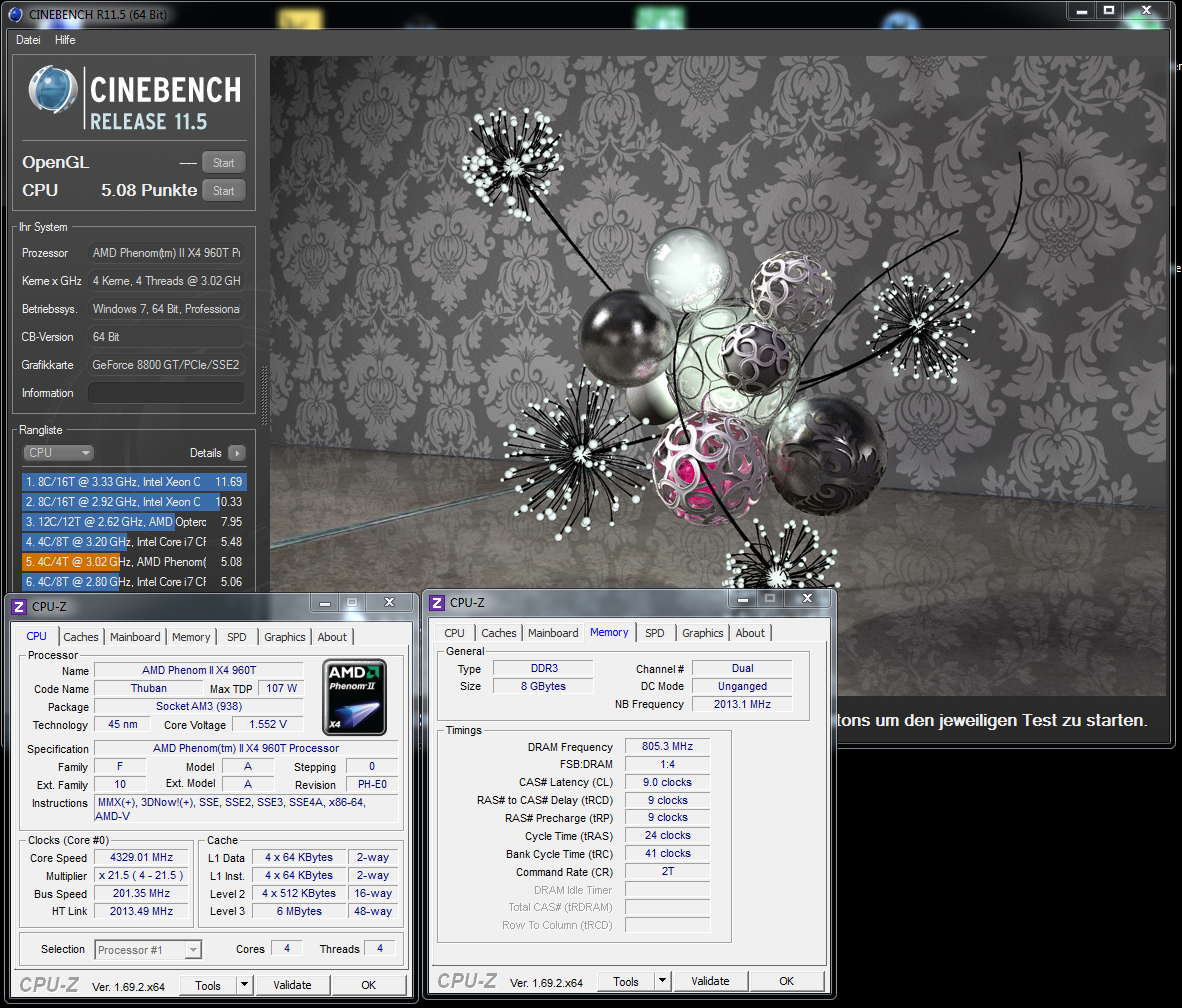This screenshot has height=1008, width=1182.
Task: Open the CPU ranking type dropdown
Action: 59,453
